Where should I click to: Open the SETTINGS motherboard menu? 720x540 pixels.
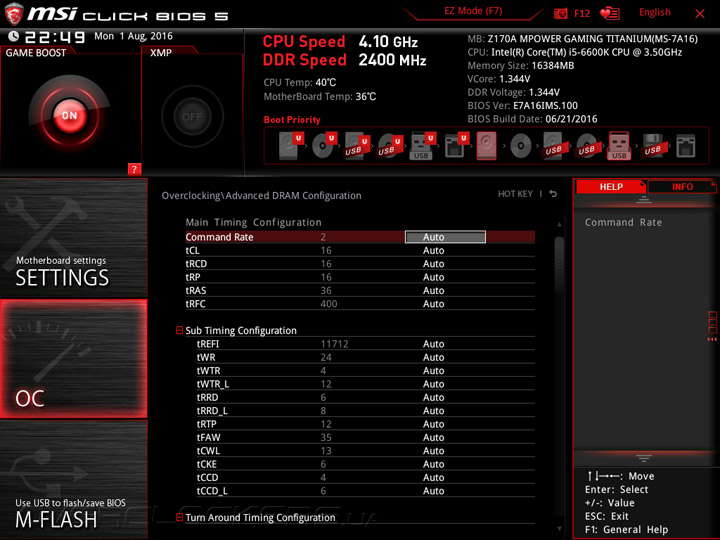click(x=73, y=238)
